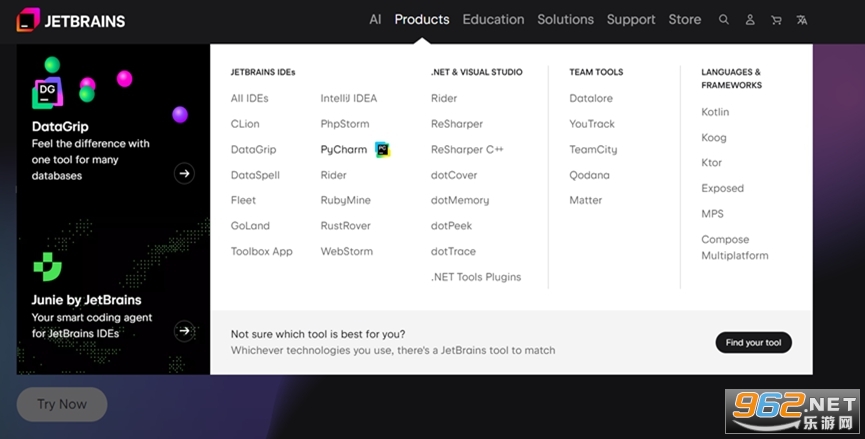
Task: Open the .NET Tools Plugins link
Action: point(476,277)
